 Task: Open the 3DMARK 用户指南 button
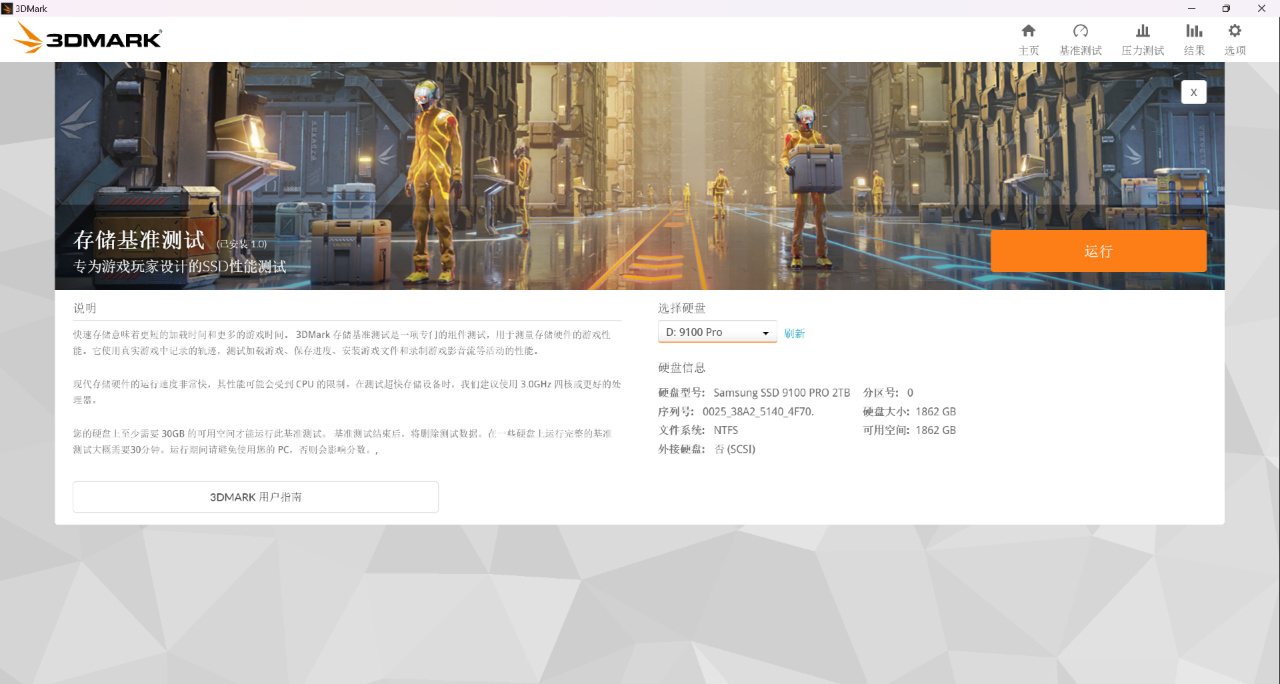pyautogui.click(x=255, y=497)
